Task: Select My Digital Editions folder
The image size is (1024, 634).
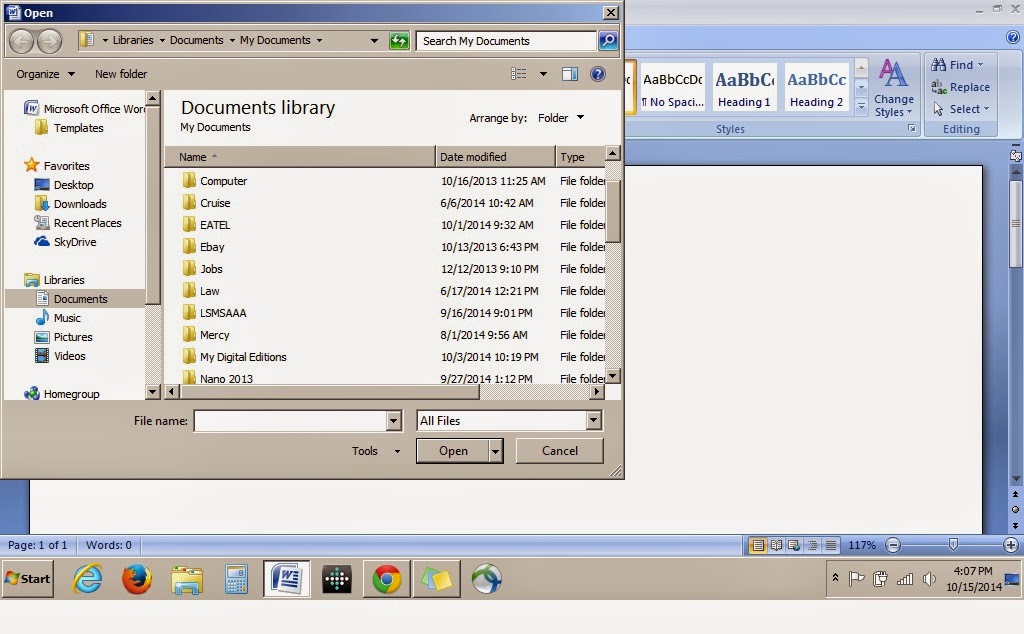Action: tap(243, 357)
